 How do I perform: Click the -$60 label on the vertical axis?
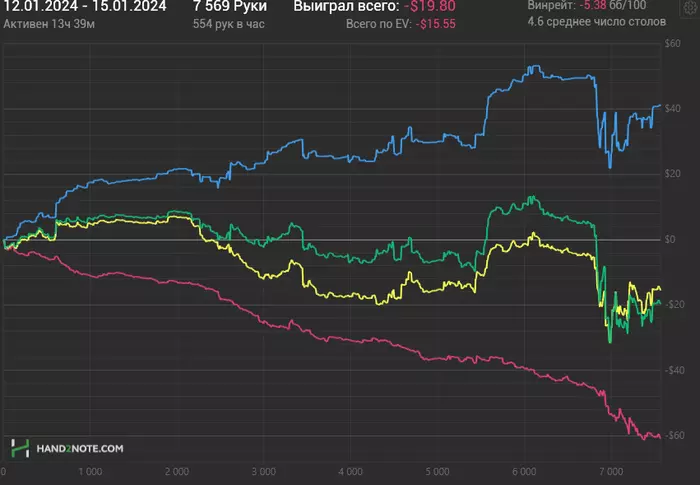pos(674,435)
